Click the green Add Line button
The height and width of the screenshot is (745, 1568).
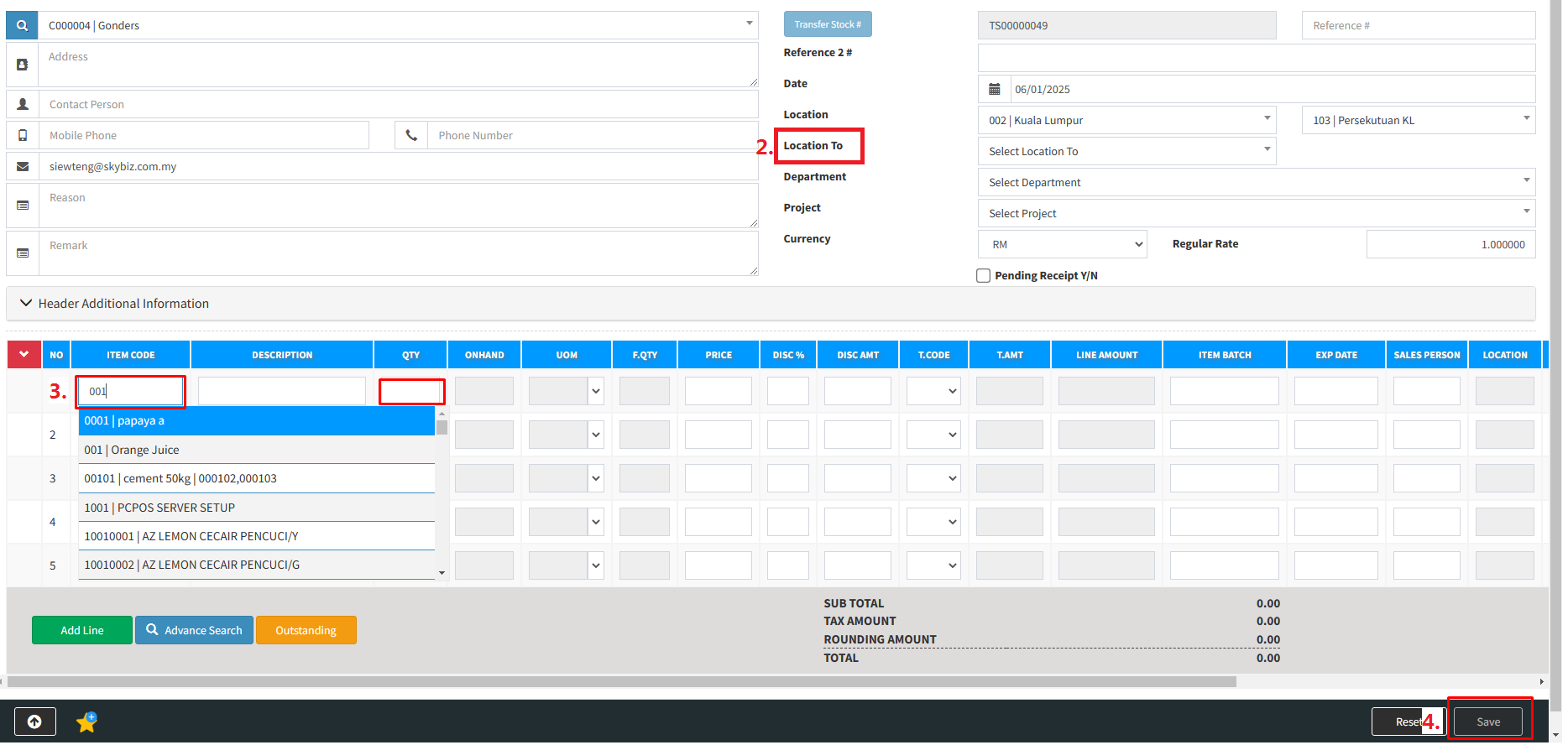click(x=82, y=630)
